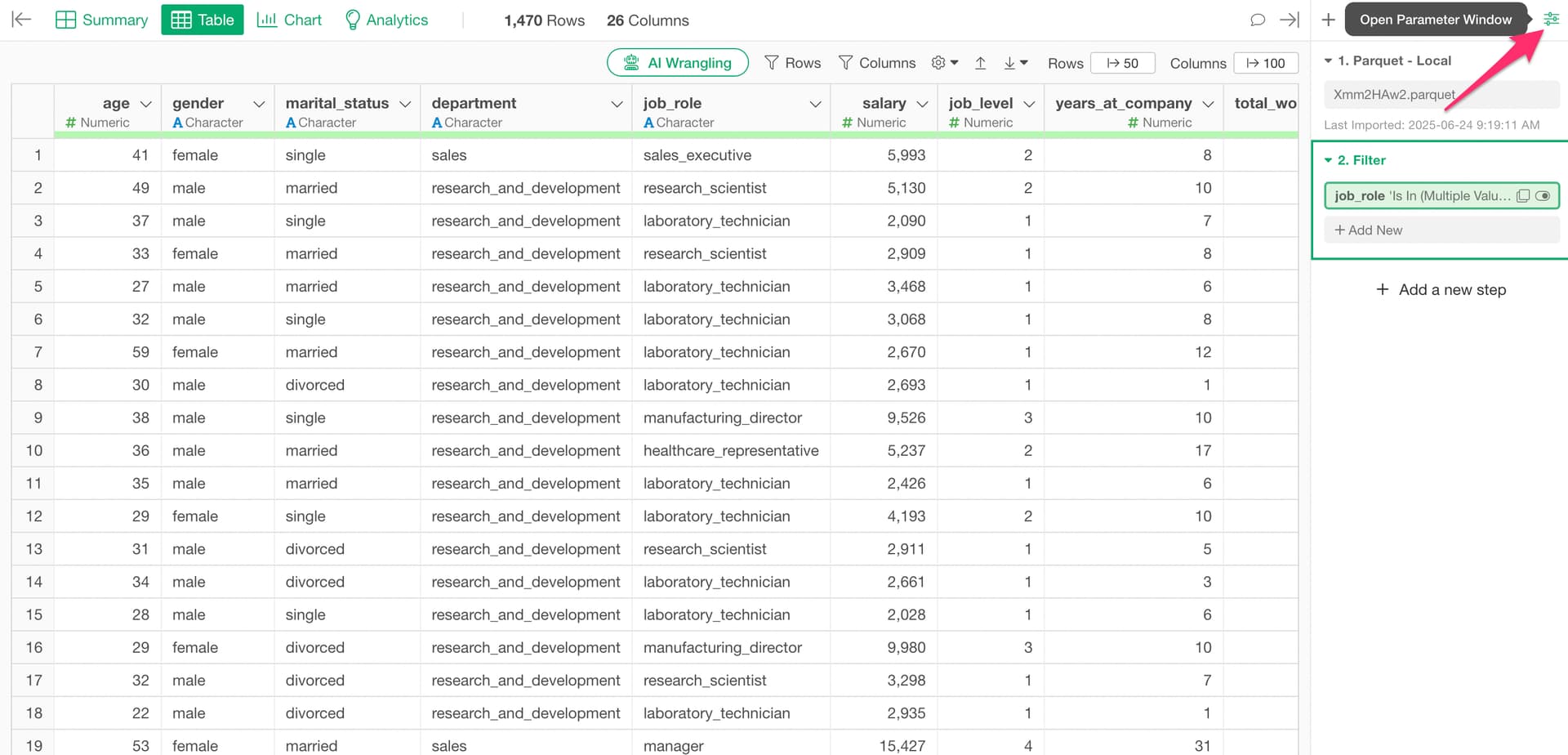Click the AI Wrangling button
This screenshot has height=755, width=1568.
pos(677,63)
